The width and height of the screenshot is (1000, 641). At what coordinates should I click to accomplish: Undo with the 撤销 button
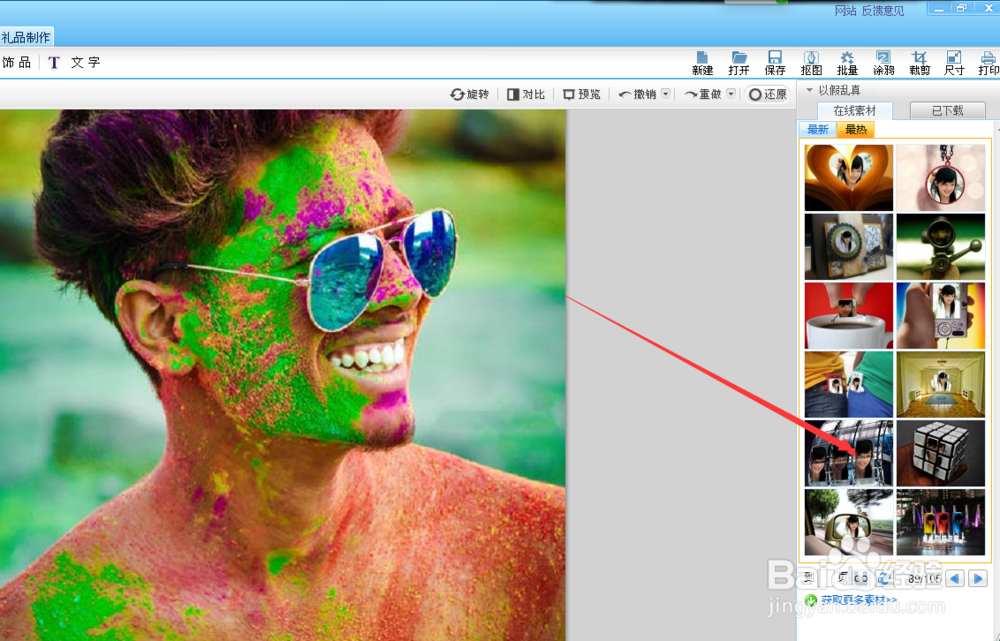click(637, 94)
